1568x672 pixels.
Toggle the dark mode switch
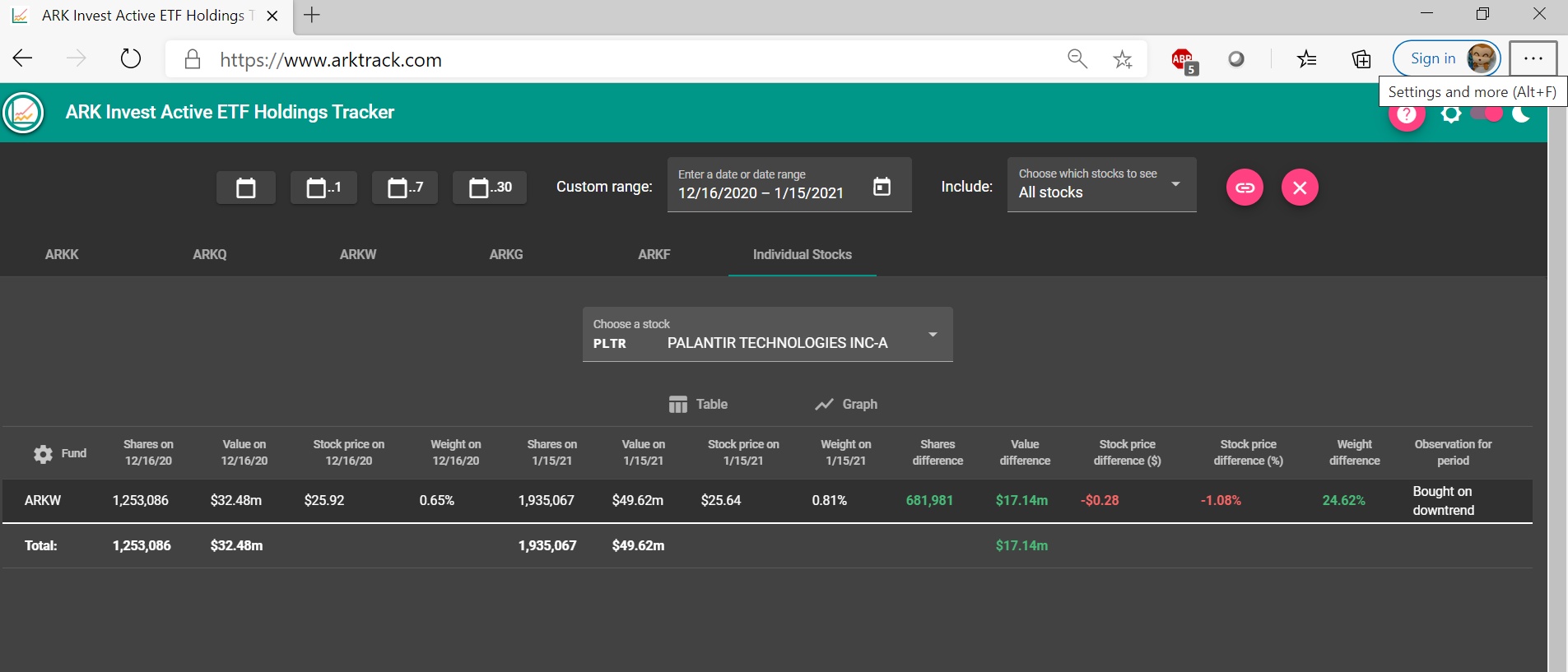tap(1487, 114)
